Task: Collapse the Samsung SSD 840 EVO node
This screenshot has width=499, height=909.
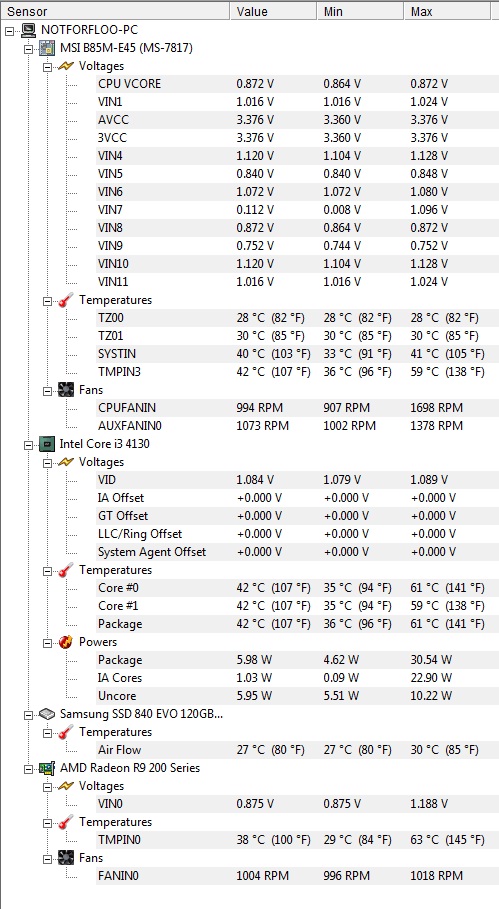Action: pos(28,714)
